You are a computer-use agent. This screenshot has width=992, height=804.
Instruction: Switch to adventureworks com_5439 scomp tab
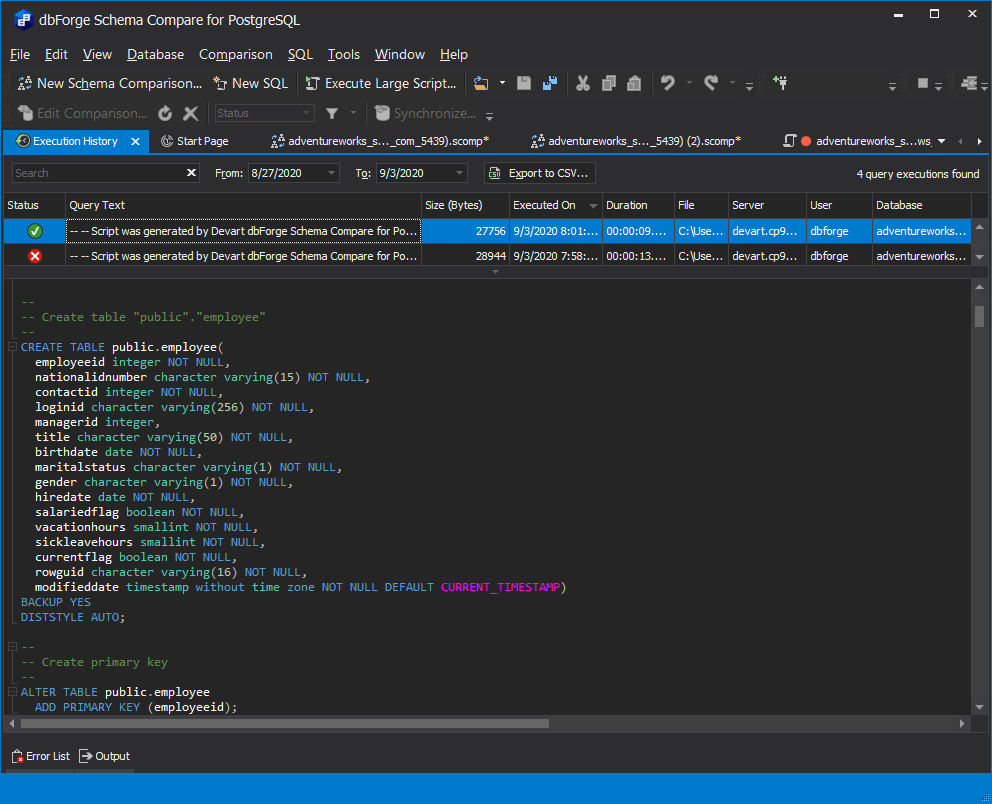point(380,141)
